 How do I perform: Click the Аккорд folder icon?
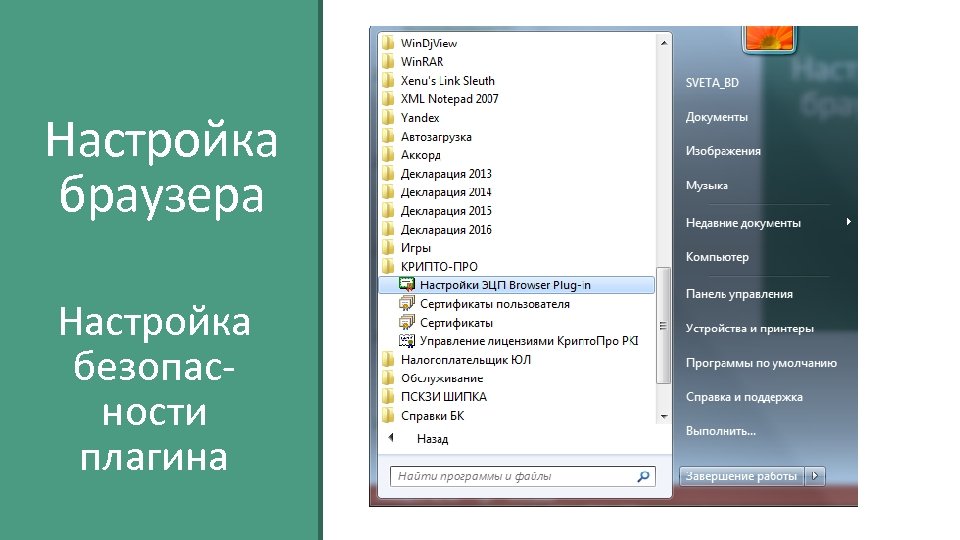(388, 155)
